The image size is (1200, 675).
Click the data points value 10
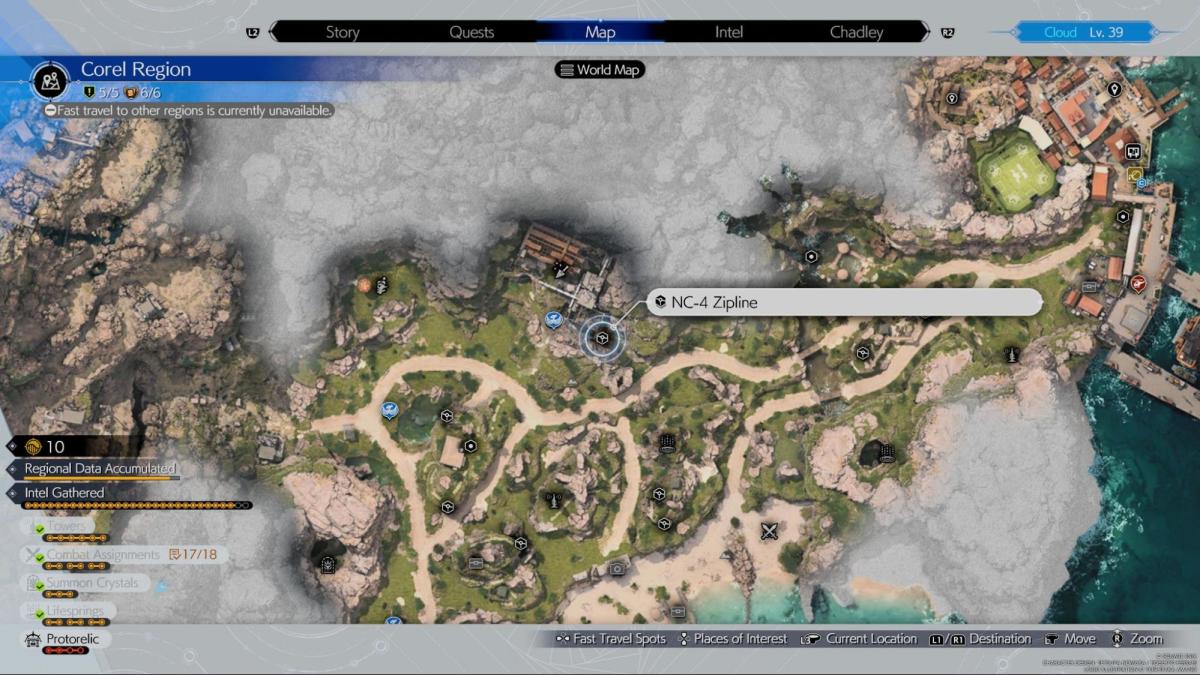pyautogui.click(x=56, y=447)
